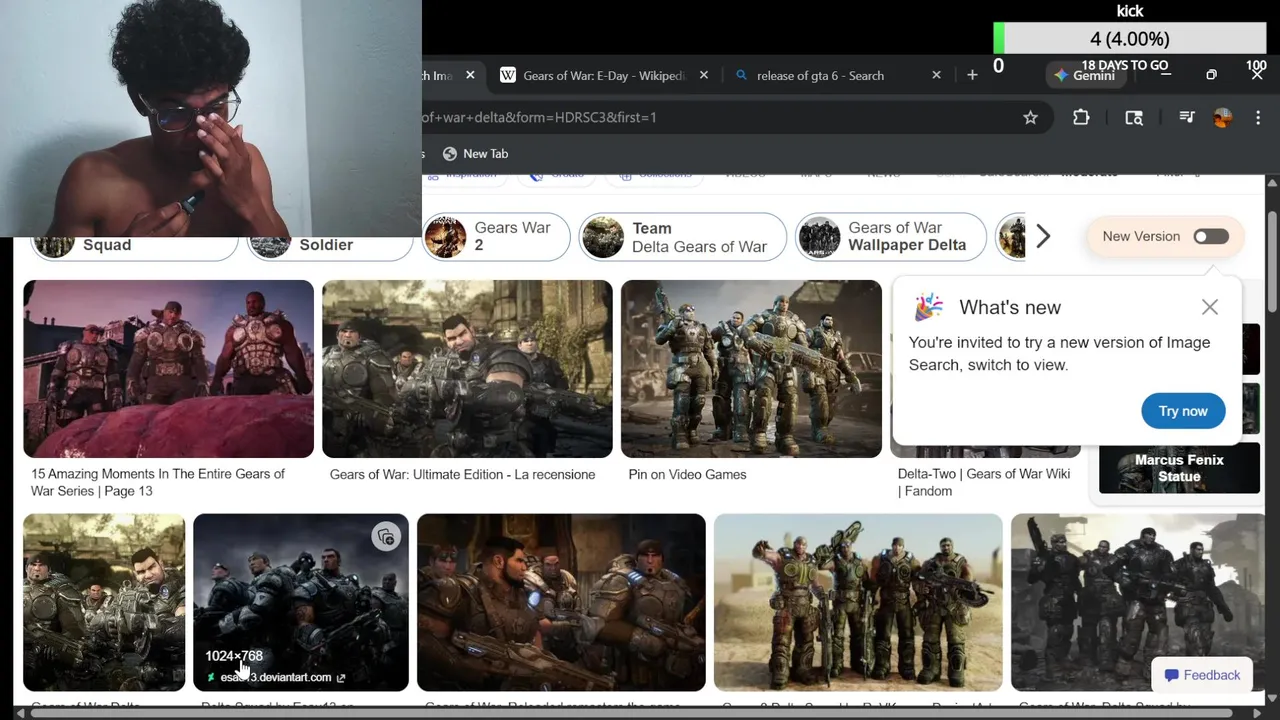
Task: Click the Feedback button
Action: click(1202, 675)
